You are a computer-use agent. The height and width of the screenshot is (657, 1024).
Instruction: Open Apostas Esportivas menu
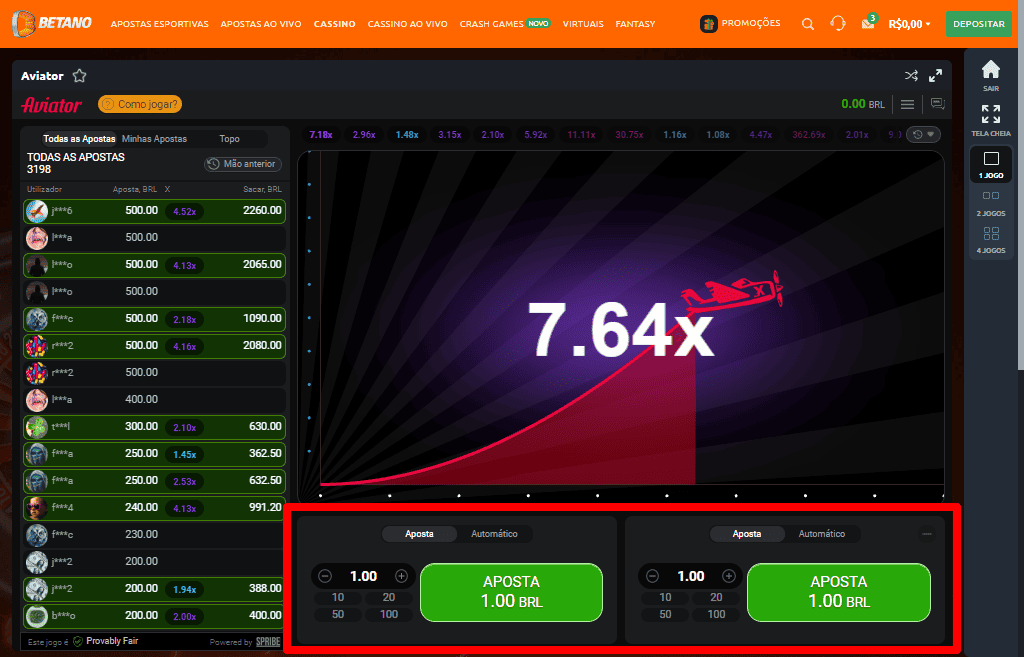coord(159,24)
